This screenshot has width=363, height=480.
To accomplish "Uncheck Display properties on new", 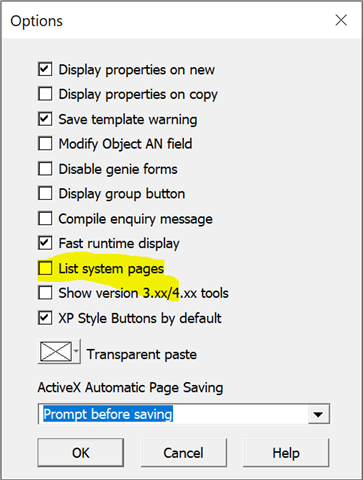I will (x=45, y=69).
